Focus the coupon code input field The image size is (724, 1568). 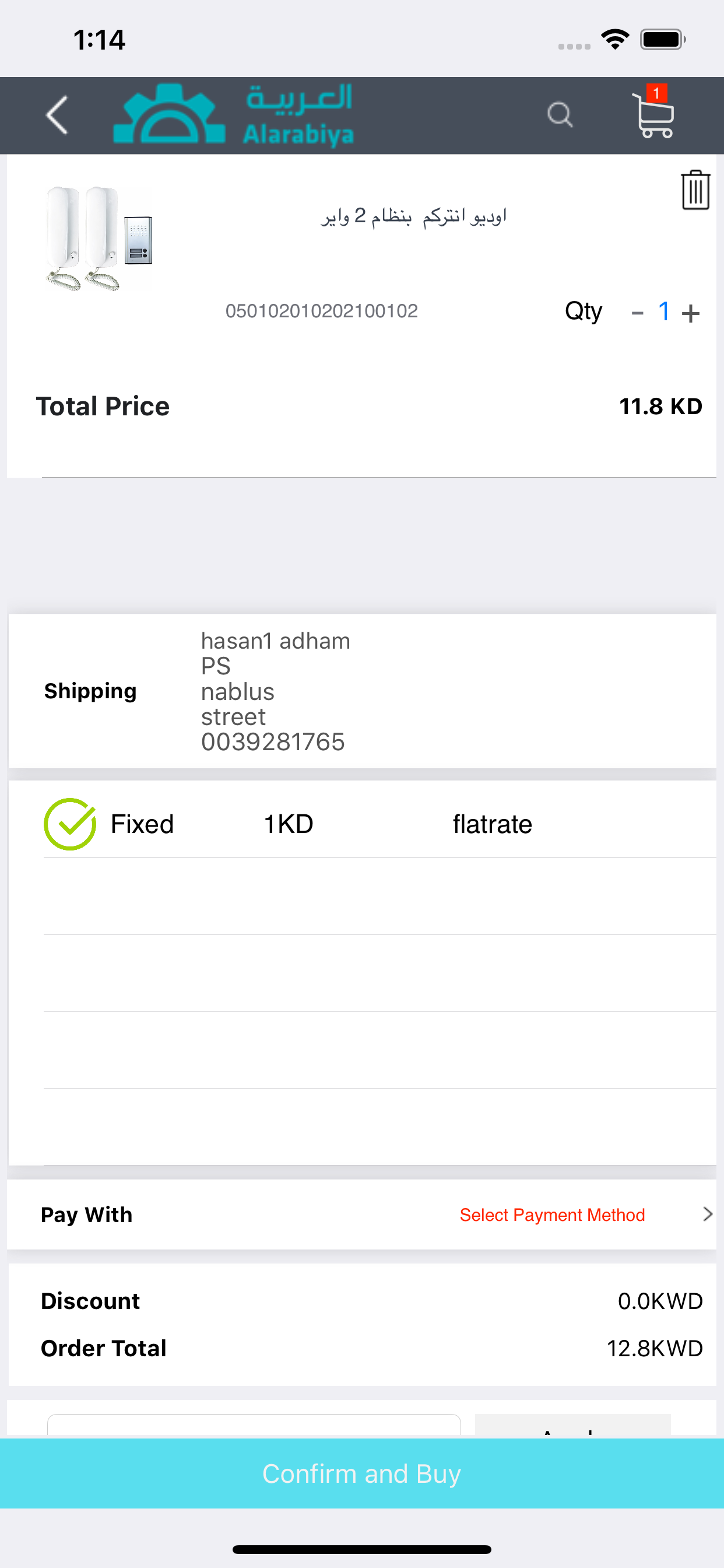click(x=254, y=1426)
